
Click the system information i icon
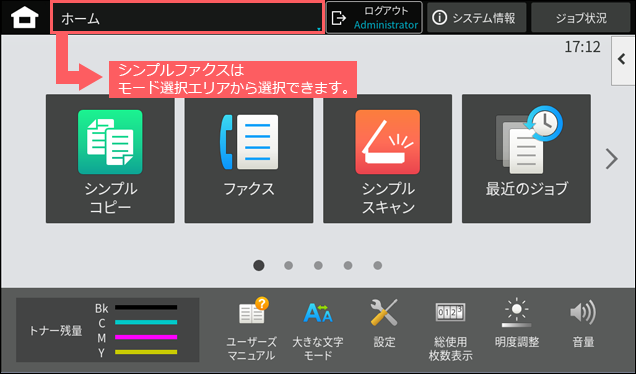pyautogui.click(x=439, y=18)
